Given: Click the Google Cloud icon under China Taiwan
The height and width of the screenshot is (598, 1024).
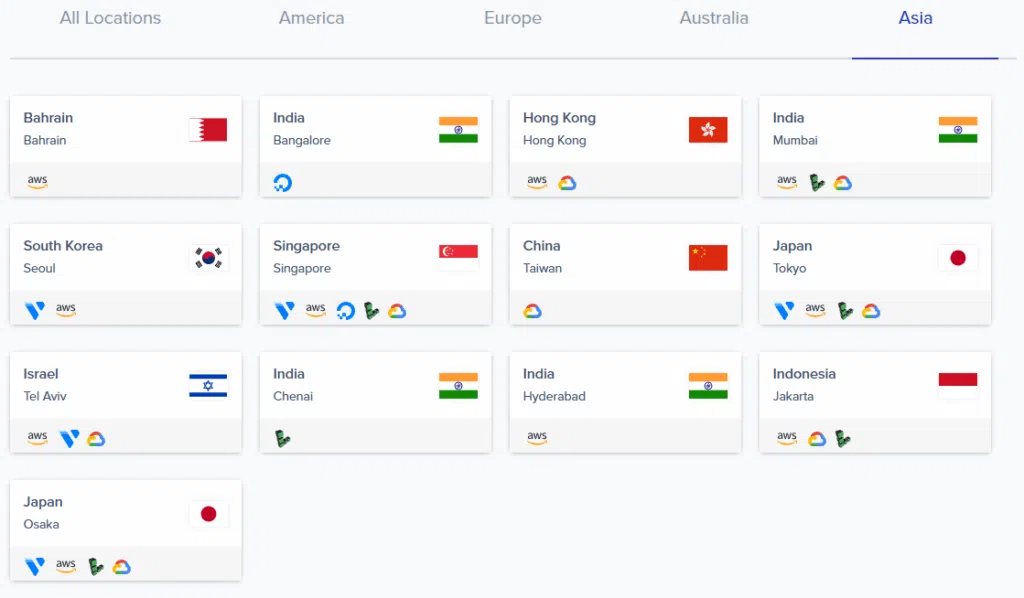Looking at the screenshot, I should pos(532,311).
